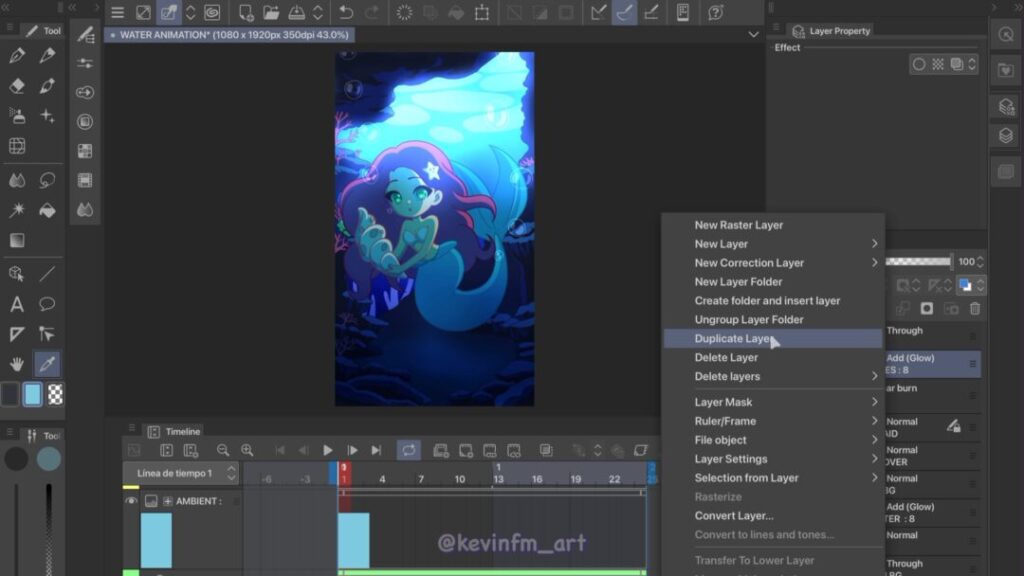1024x576 pixels.
Task: Click the new document icon
Action: [246, 12]
